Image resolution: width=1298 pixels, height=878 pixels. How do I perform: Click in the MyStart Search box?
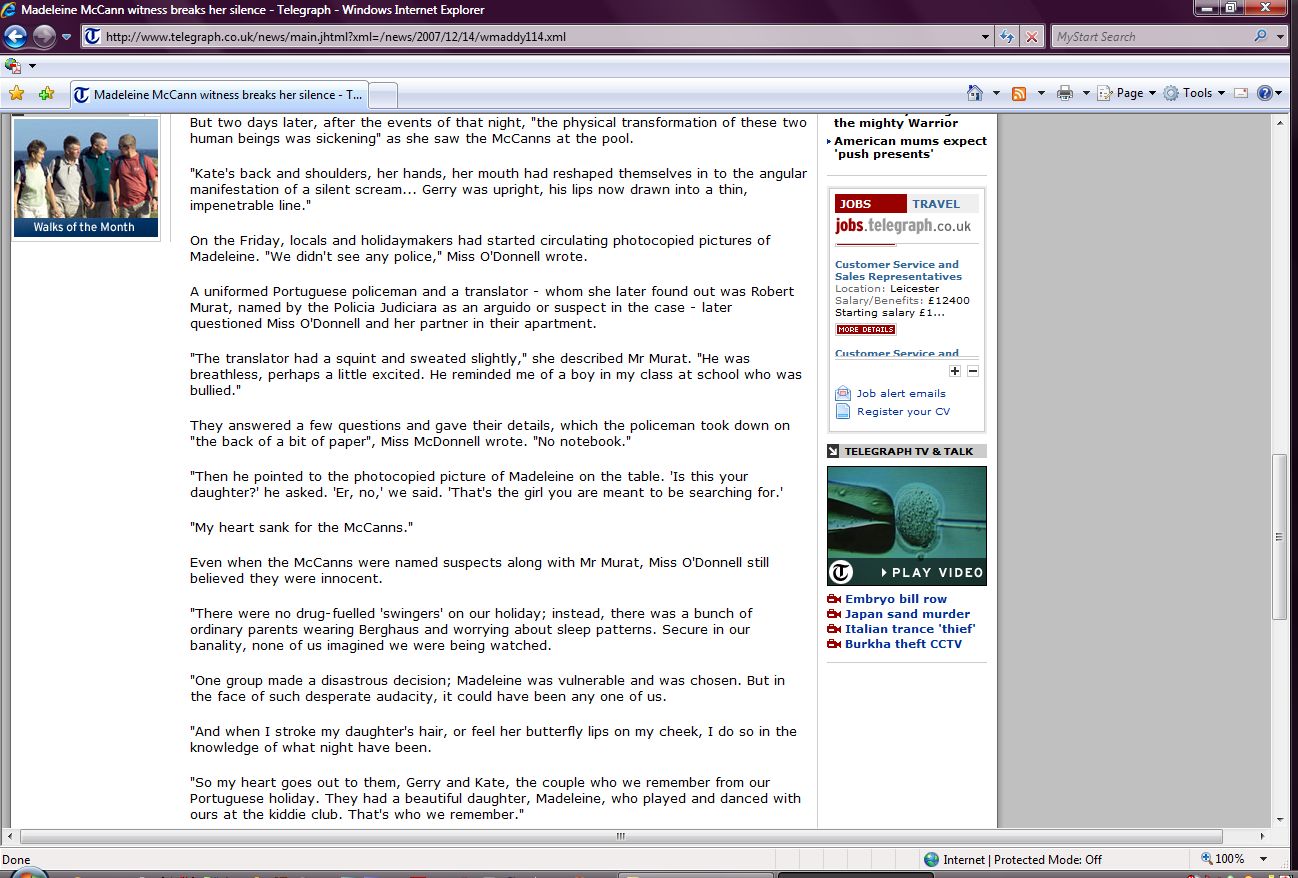pyautogui.click(x=1150, y=37)
